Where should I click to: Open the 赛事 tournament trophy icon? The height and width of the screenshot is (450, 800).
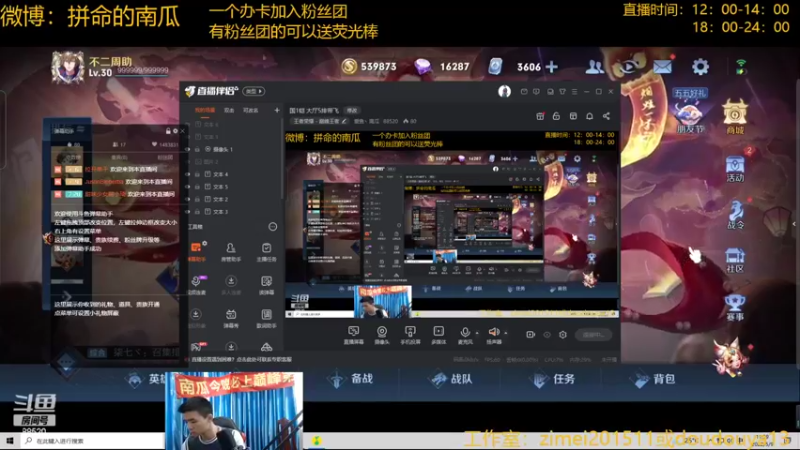click(735, 308)
